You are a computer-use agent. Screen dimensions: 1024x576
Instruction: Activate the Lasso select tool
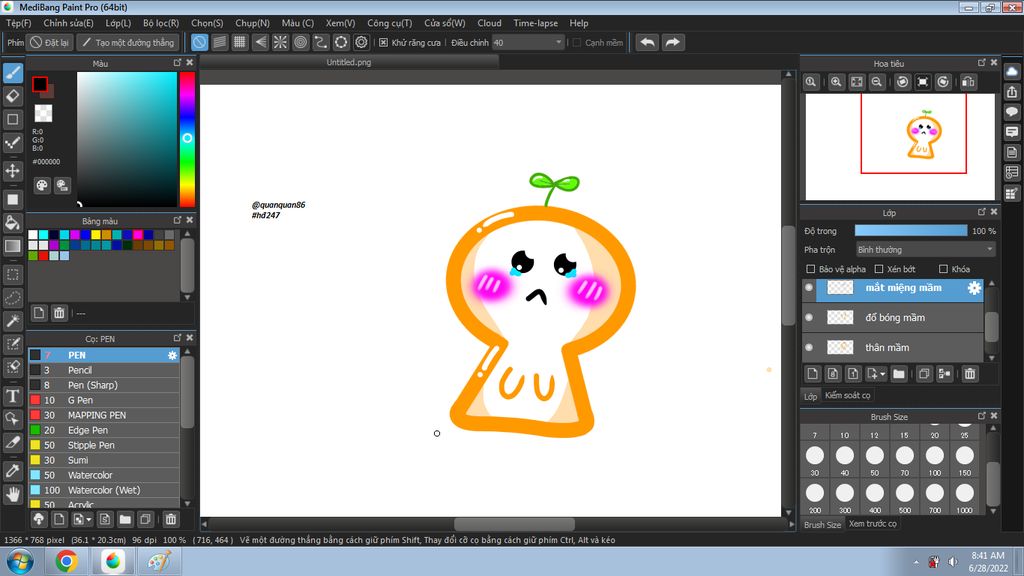13,298
